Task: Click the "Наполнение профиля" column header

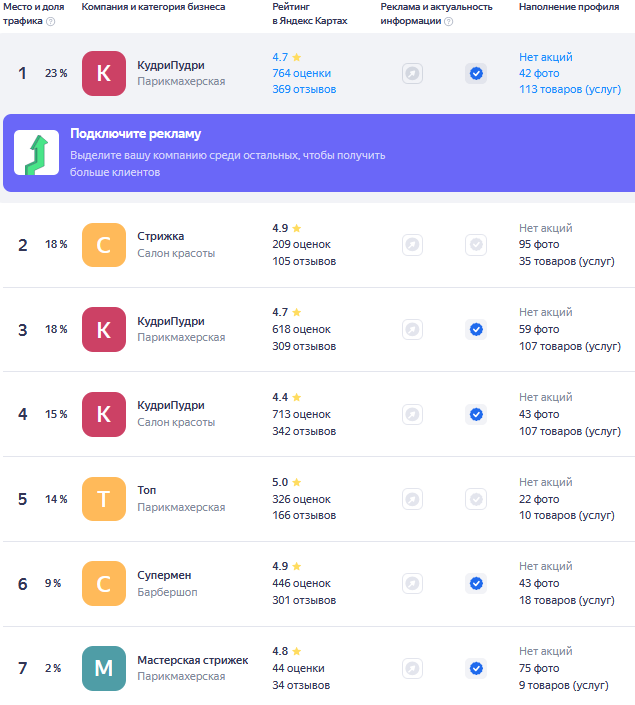Action: [x=568, y=7]
